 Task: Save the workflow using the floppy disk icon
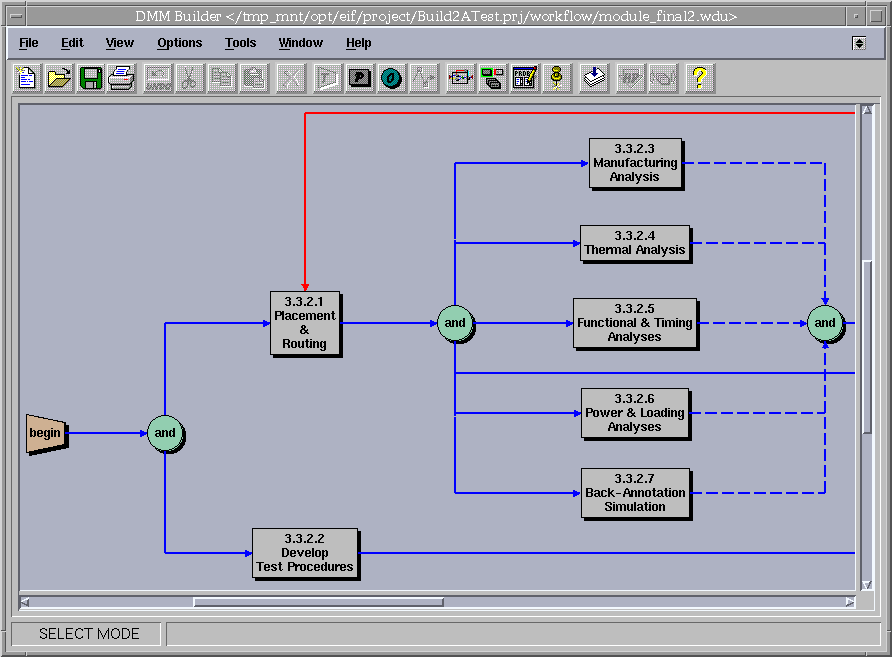point(90,78)
